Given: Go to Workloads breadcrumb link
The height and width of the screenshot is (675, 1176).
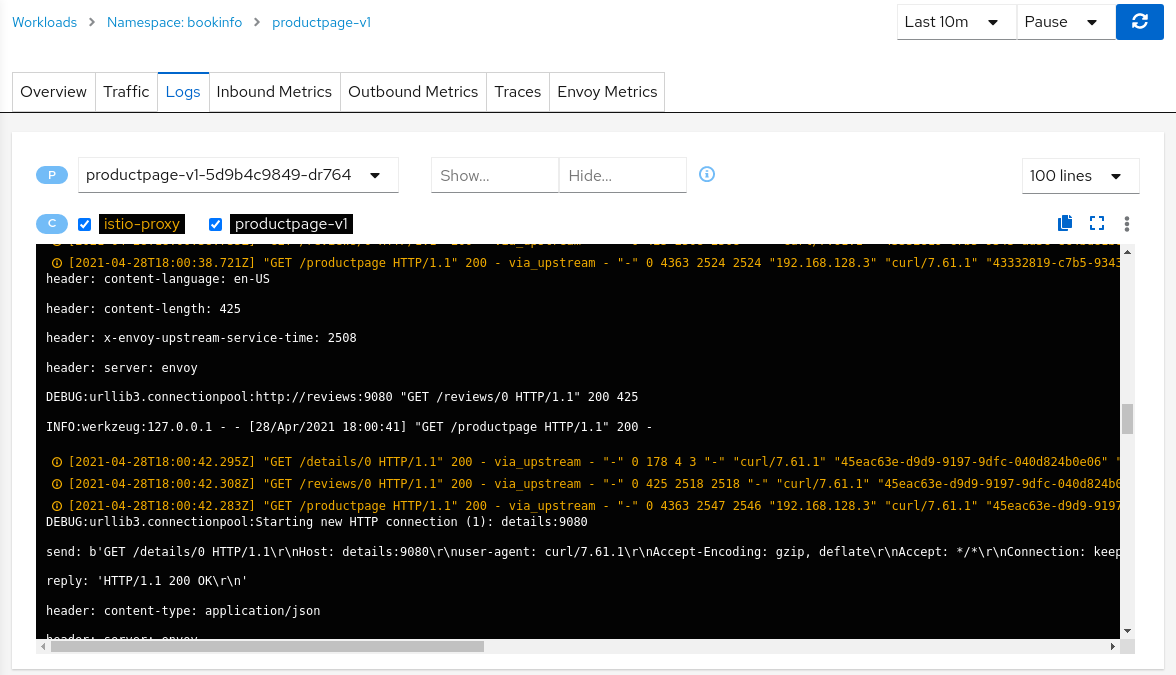Looking at the screenshot, I should [x=44, y=22].
